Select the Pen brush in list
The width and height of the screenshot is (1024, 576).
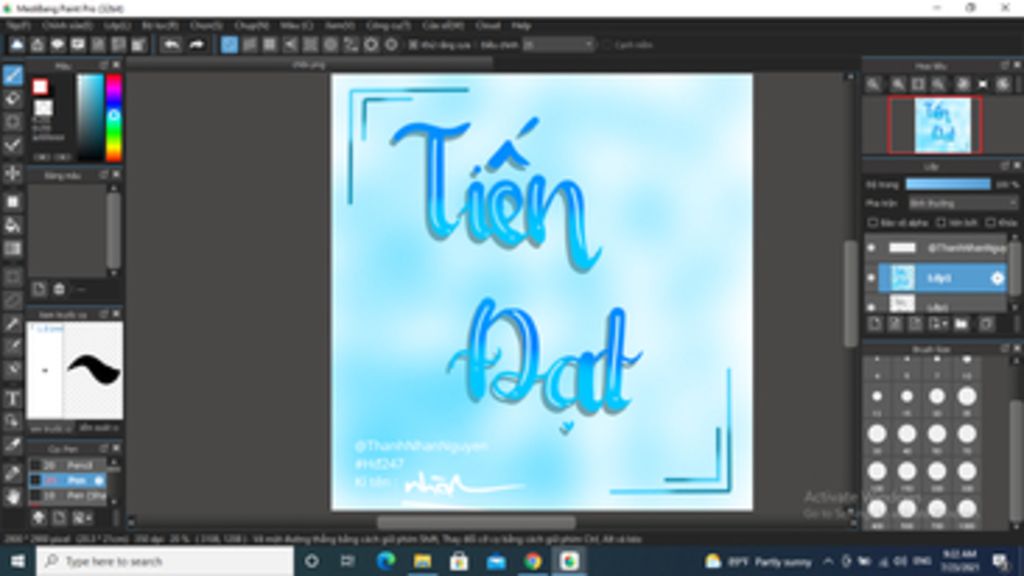coord(68,481)
